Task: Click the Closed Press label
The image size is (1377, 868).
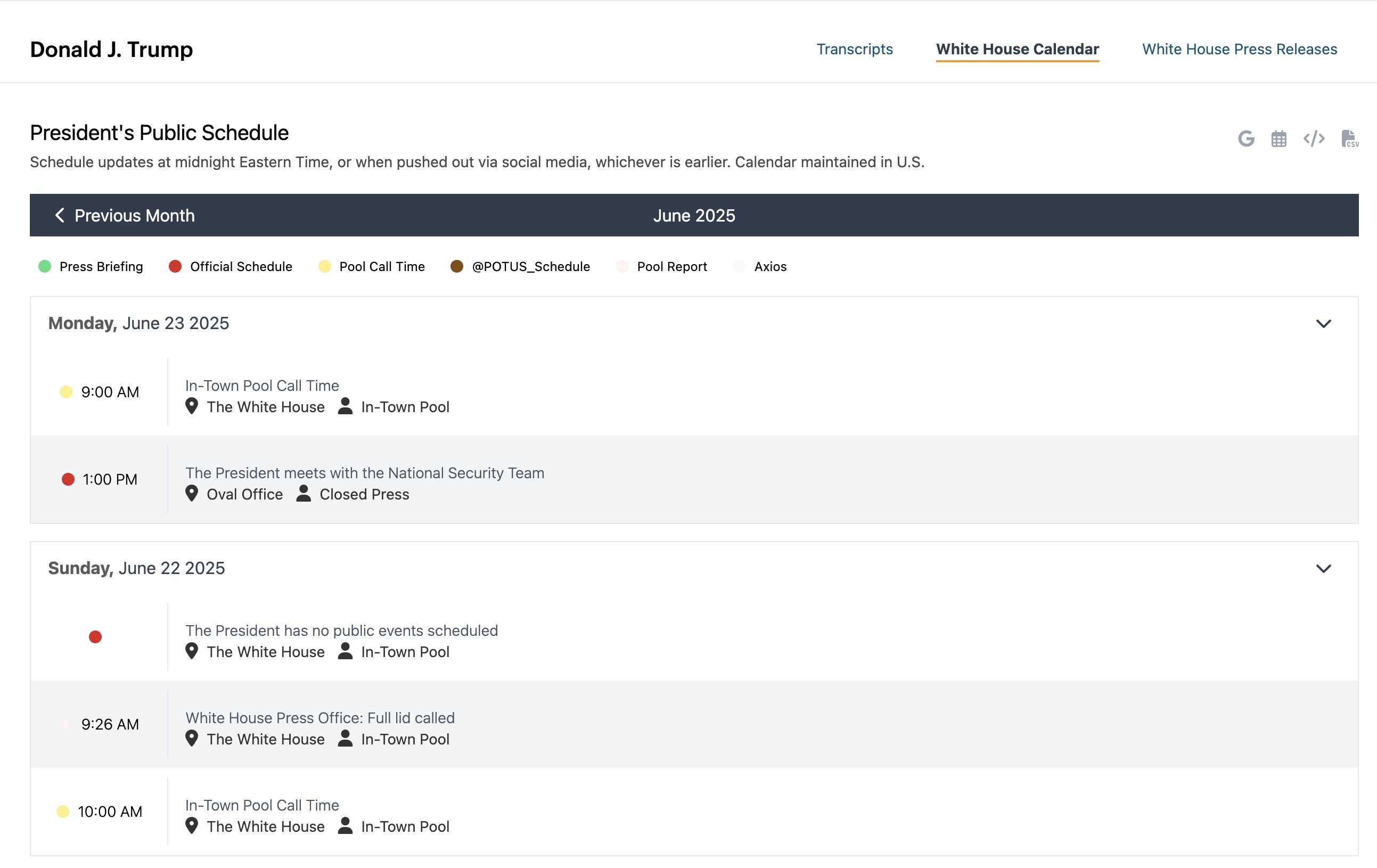Action: (x=364, y=494)
